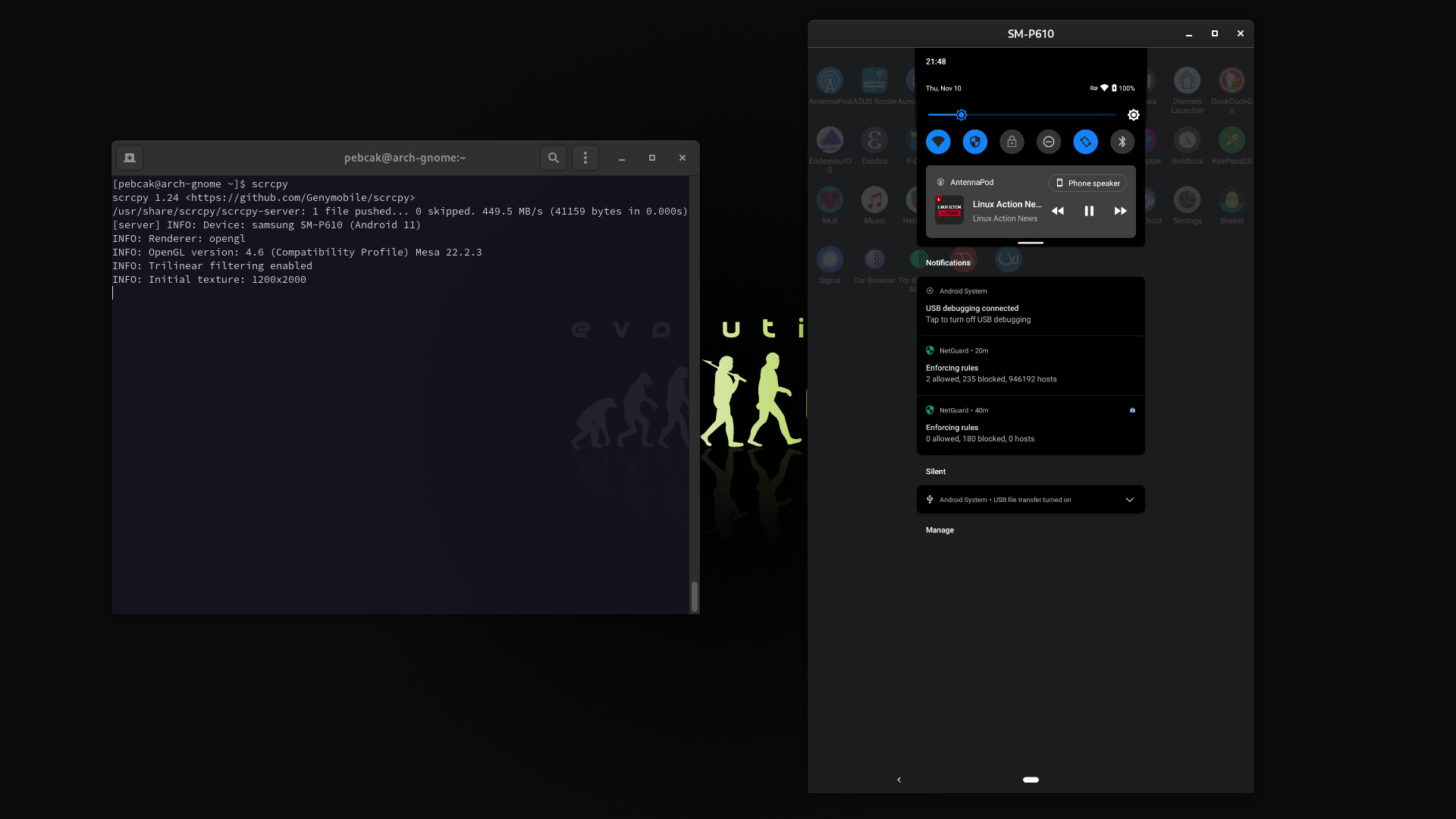Minimize the SM-P610 scrcpy window
Screen dimensions: 1456x819
1188,34
